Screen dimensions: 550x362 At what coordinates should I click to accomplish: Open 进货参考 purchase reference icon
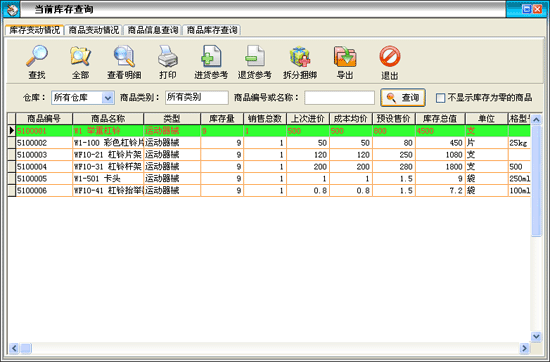point(211,56)
